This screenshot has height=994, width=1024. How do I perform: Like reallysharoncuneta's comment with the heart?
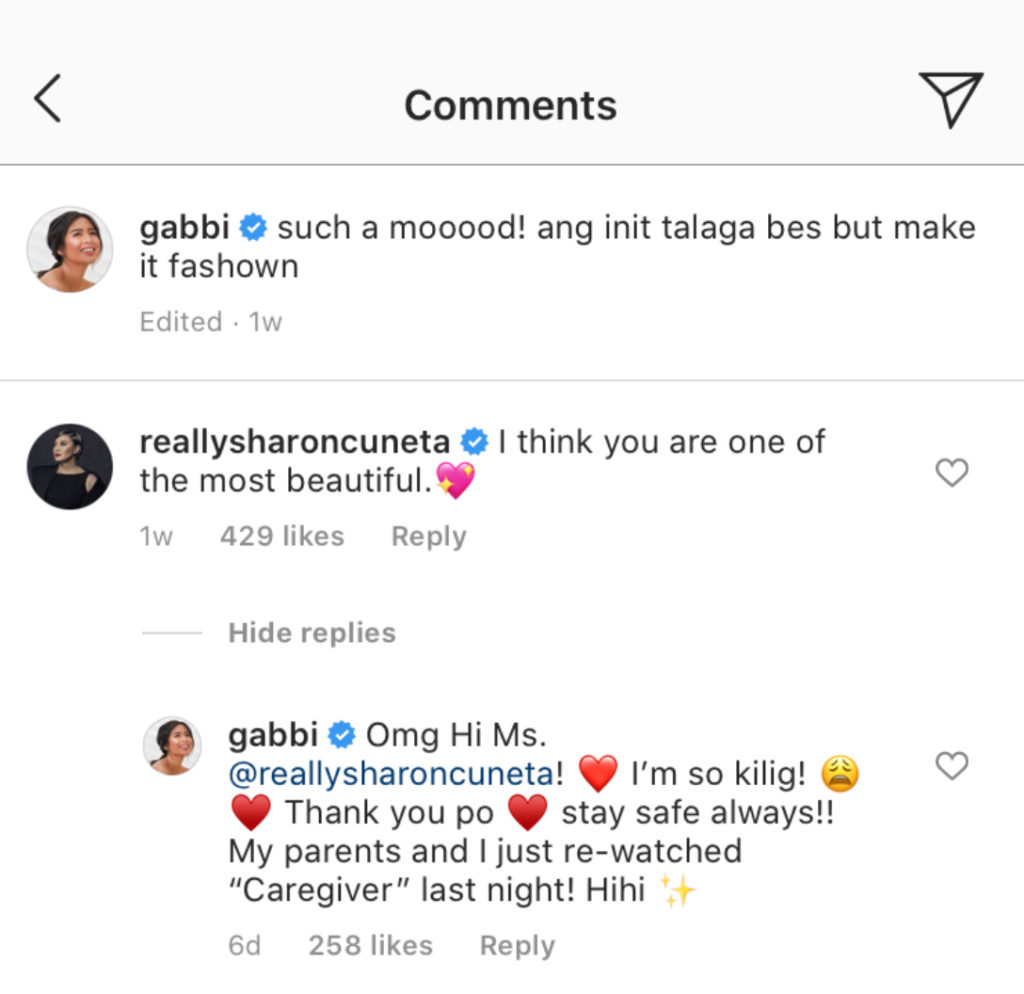click(x=951, y=473)
